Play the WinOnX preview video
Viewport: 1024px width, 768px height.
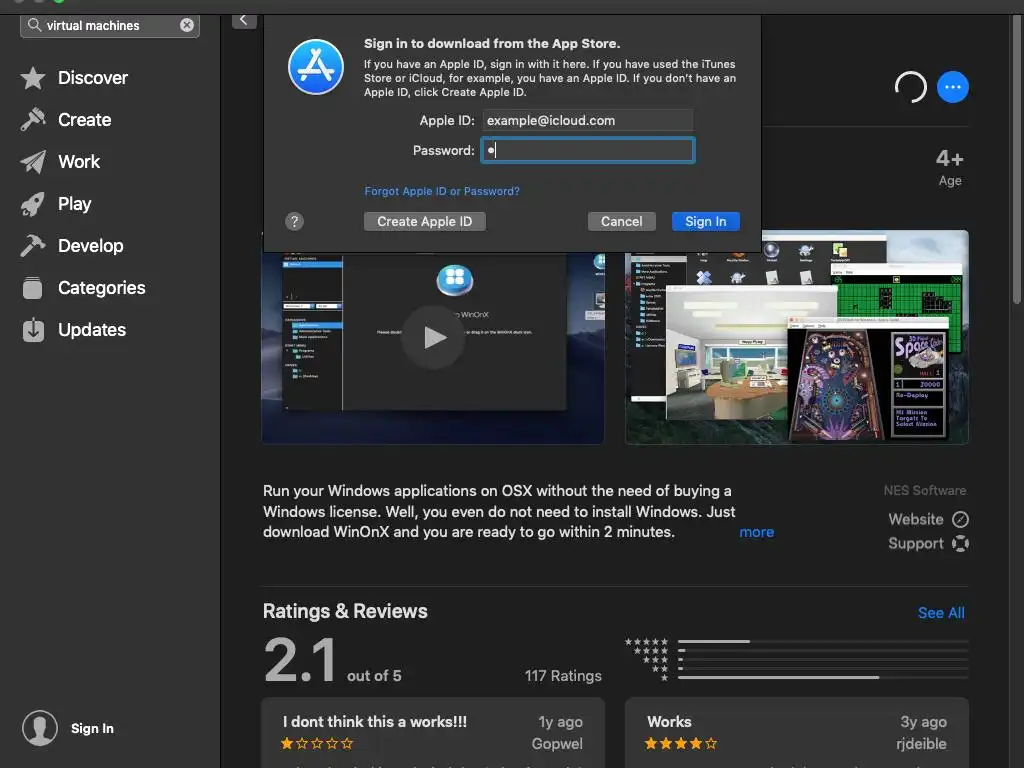click(433, 337)
